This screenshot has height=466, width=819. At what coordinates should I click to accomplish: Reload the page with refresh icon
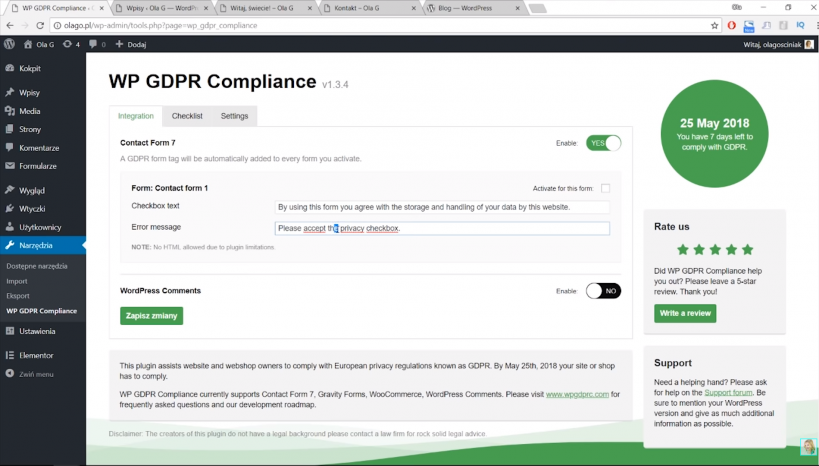(x=40, y=25)
